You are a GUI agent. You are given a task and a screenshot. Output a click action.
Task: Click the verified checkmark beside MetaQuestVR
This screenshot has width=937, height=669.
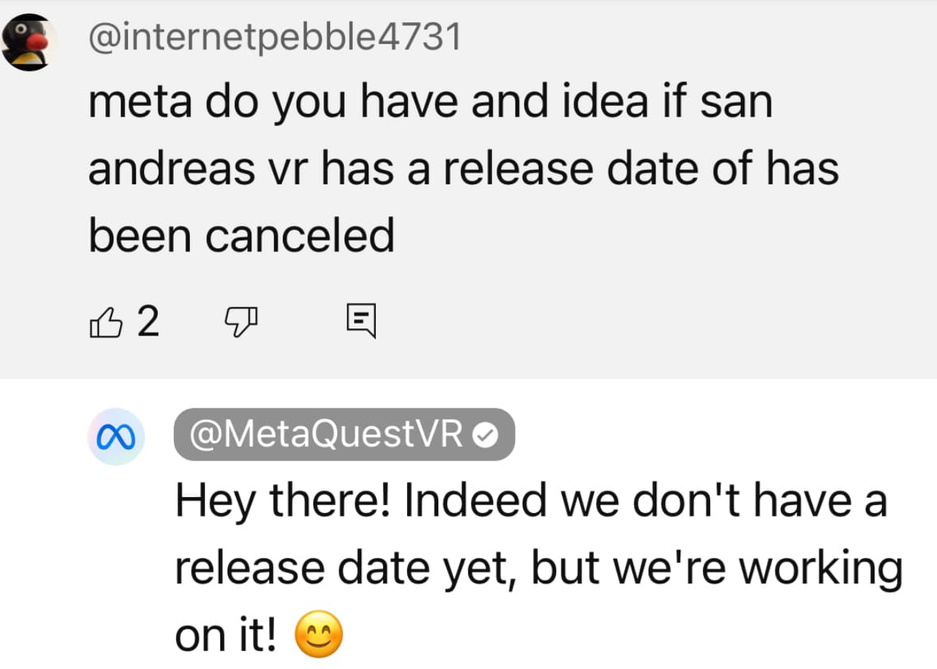488,435
